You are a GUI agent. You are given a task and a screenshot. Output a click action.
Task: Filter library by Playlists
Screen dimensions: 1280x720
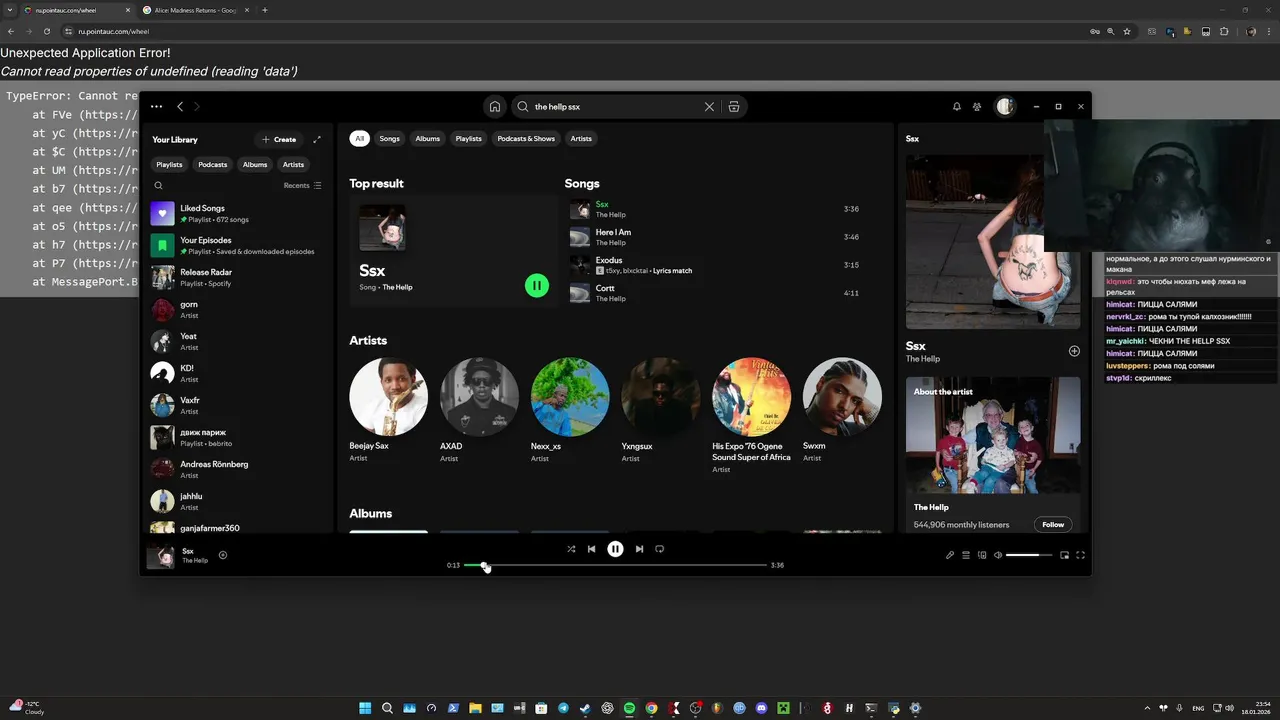pos(169,164)
